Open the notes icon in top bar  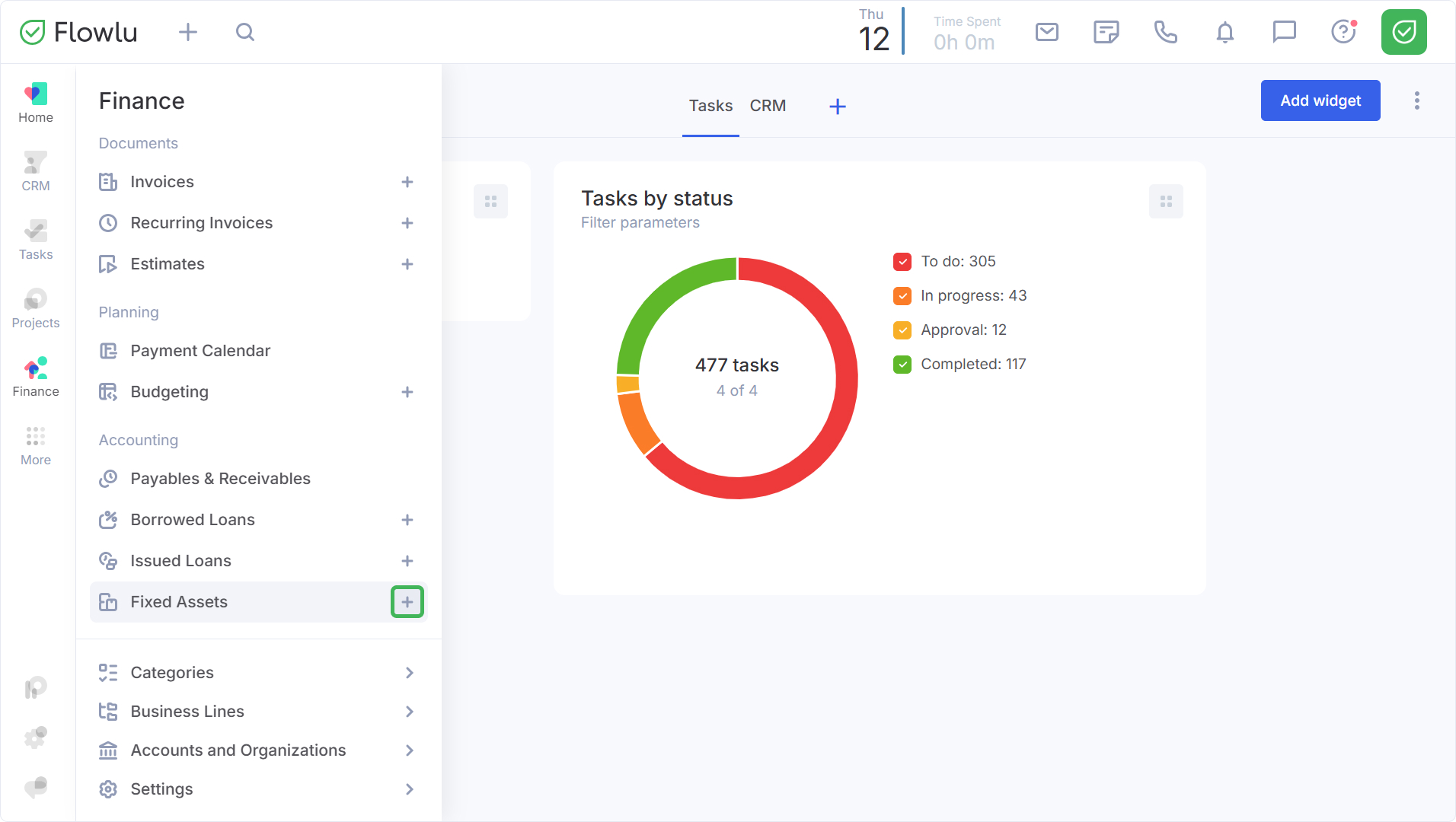pyautogui.click(x=1106, y=32)
